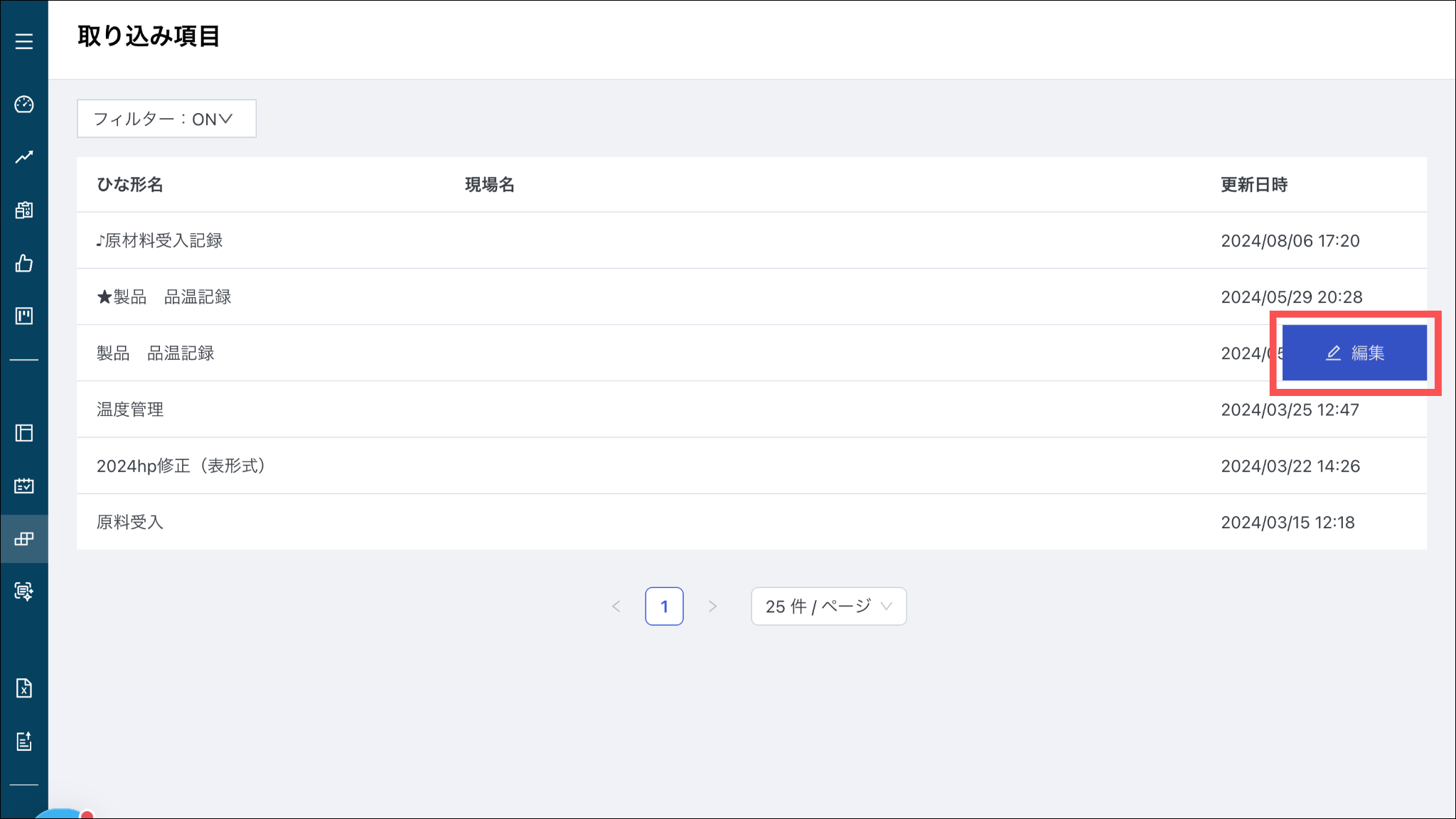Open the Excel file export icon

(24, 688)
